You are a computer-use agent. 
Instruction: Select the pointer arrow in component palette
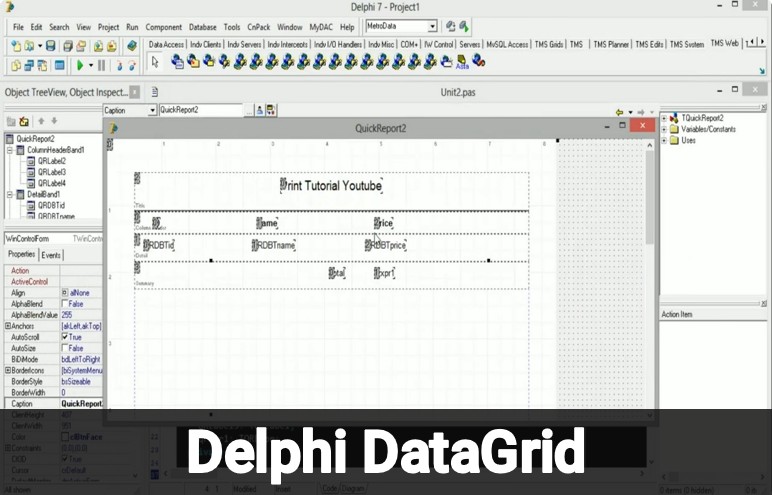(x=155, y=63)
